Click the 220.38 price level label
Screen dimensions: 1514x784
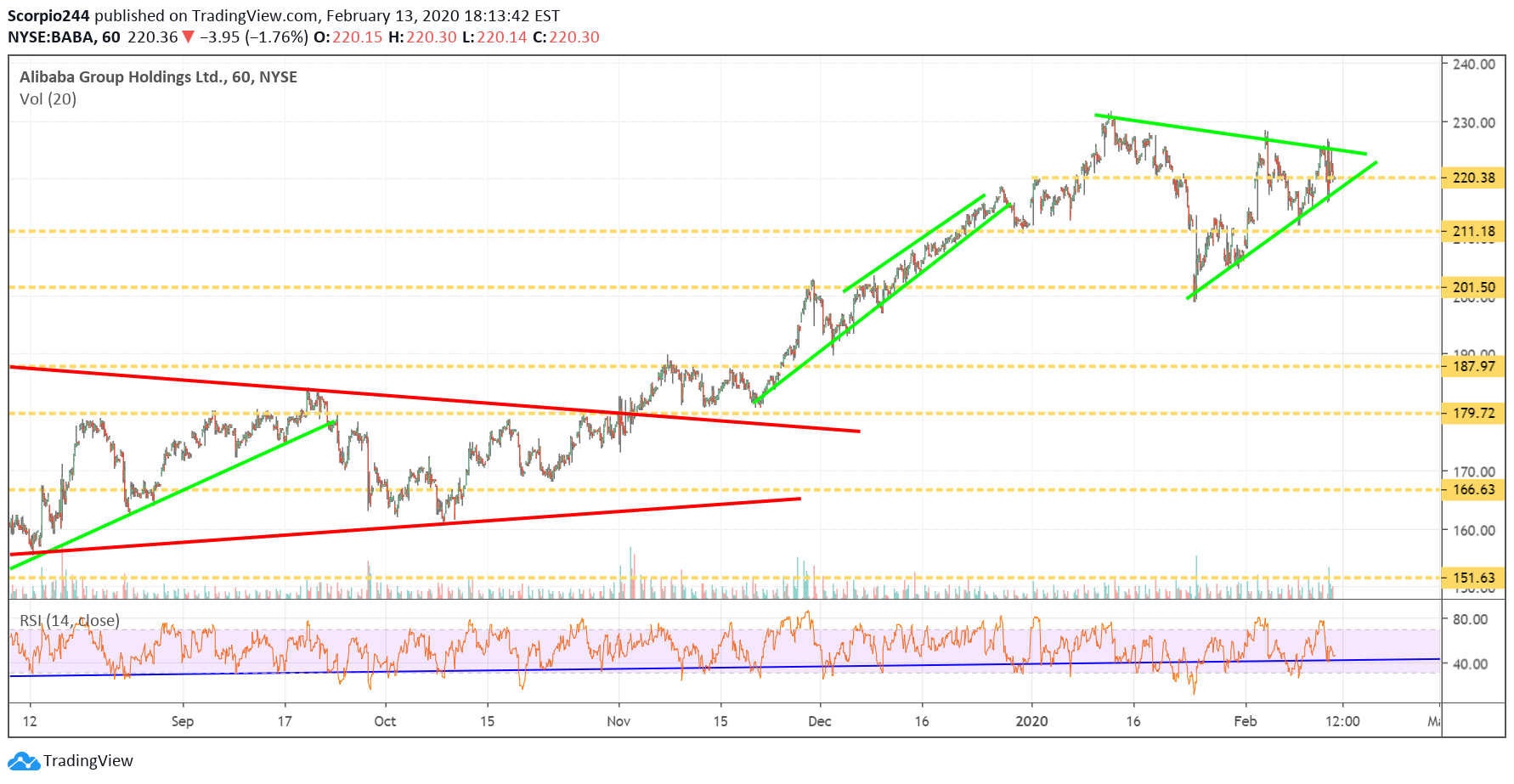point(1474,178)
